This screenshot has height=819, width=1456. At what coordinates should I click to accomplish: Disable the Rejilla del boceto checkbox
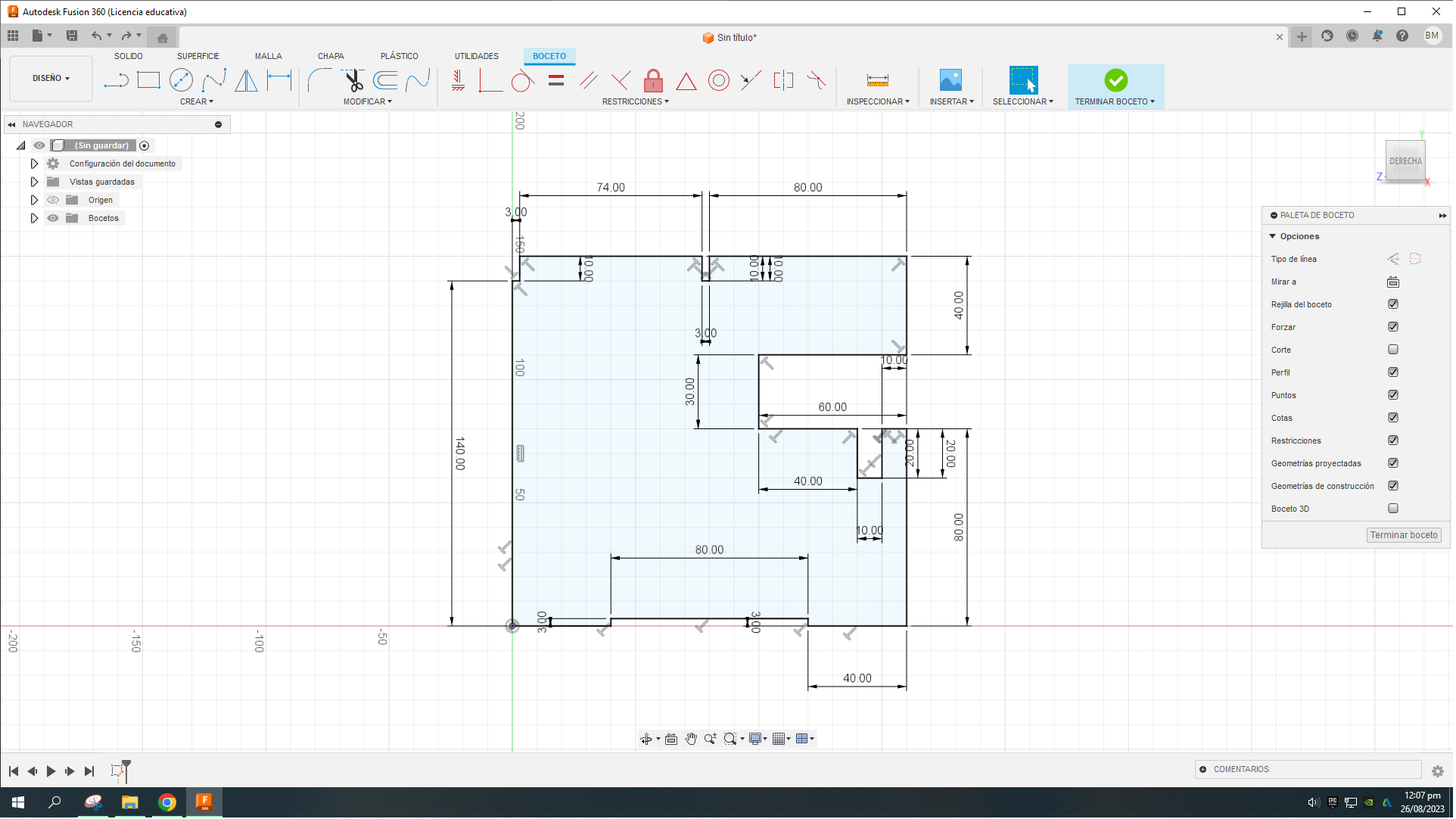coord(1394,304)
